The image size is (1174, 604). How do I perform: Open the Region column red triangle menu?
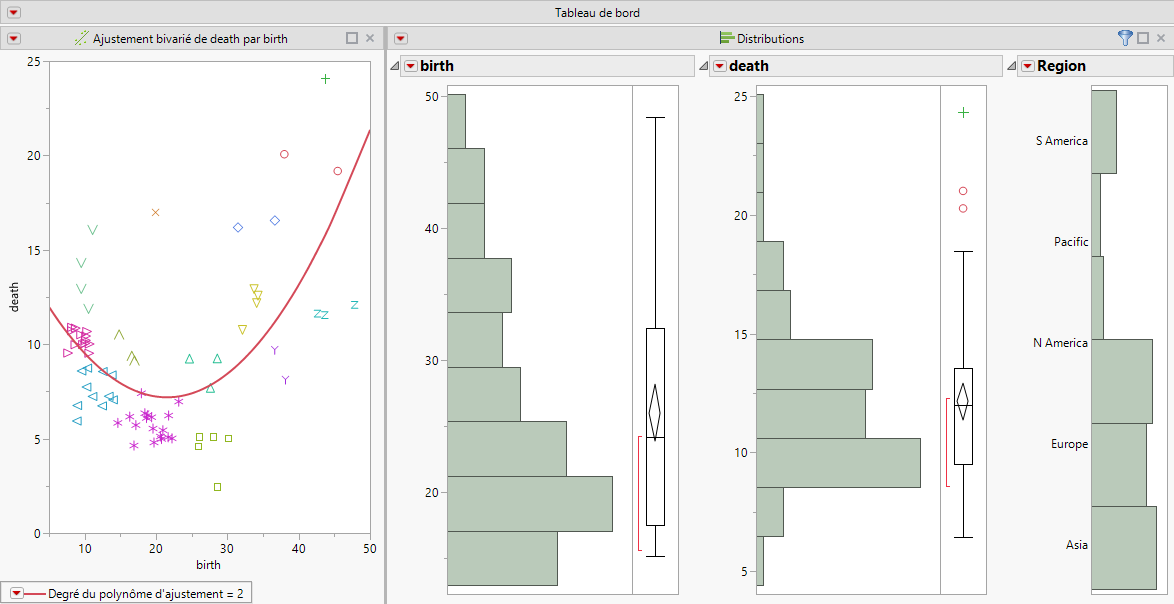point(1027,66)
